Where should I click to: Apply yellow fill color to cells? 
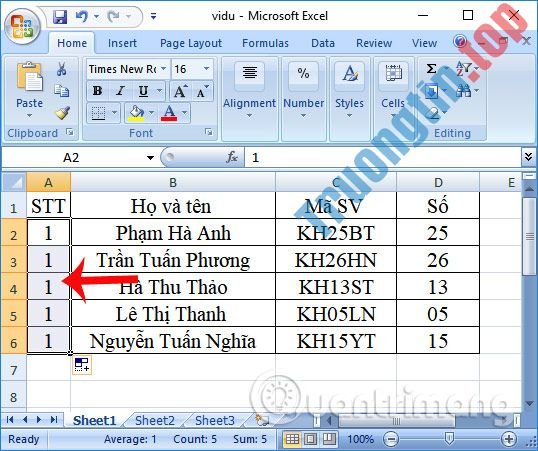point(137,113)
